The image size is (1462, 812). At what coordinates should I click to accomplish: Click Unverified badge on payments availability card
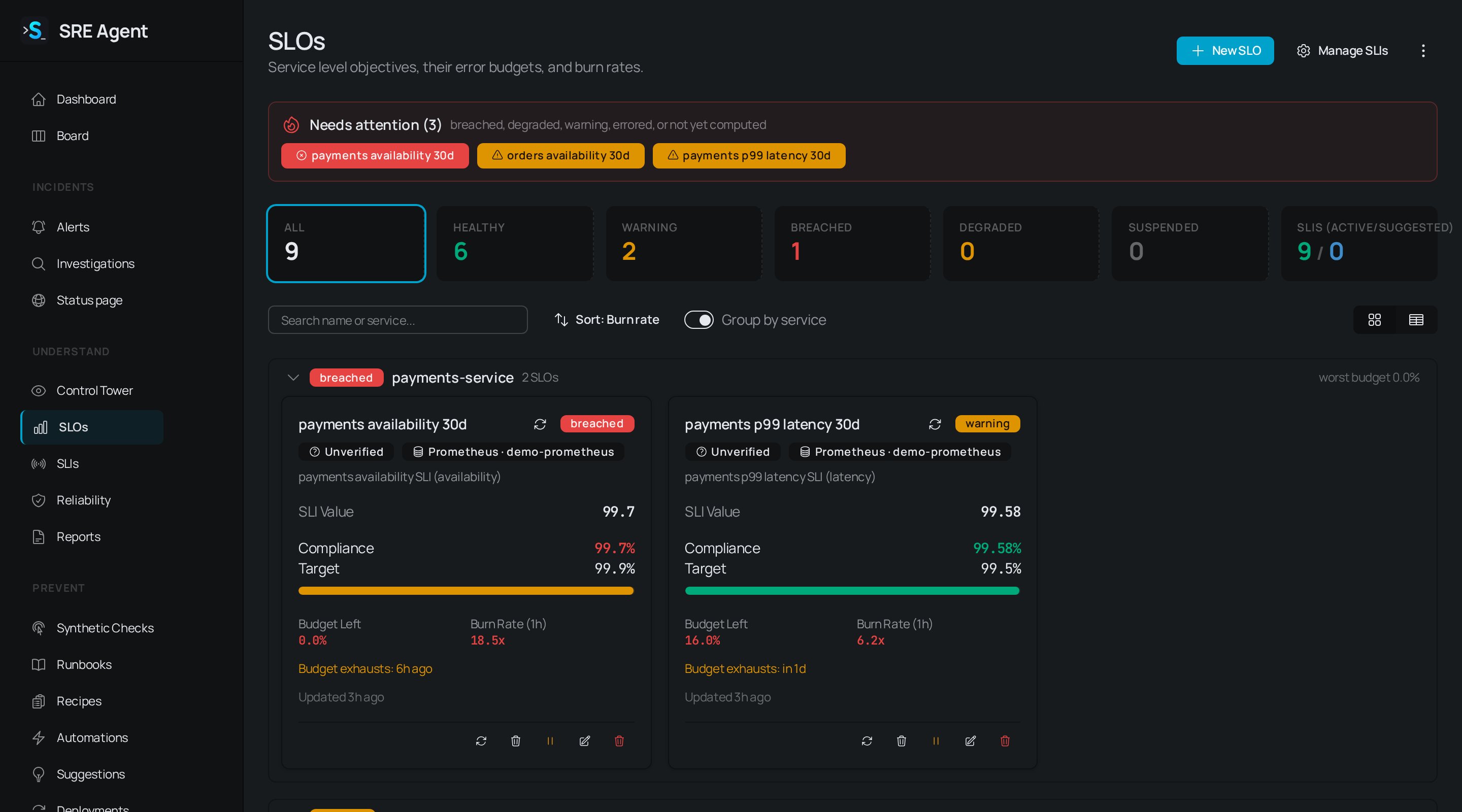pos(346,452)
